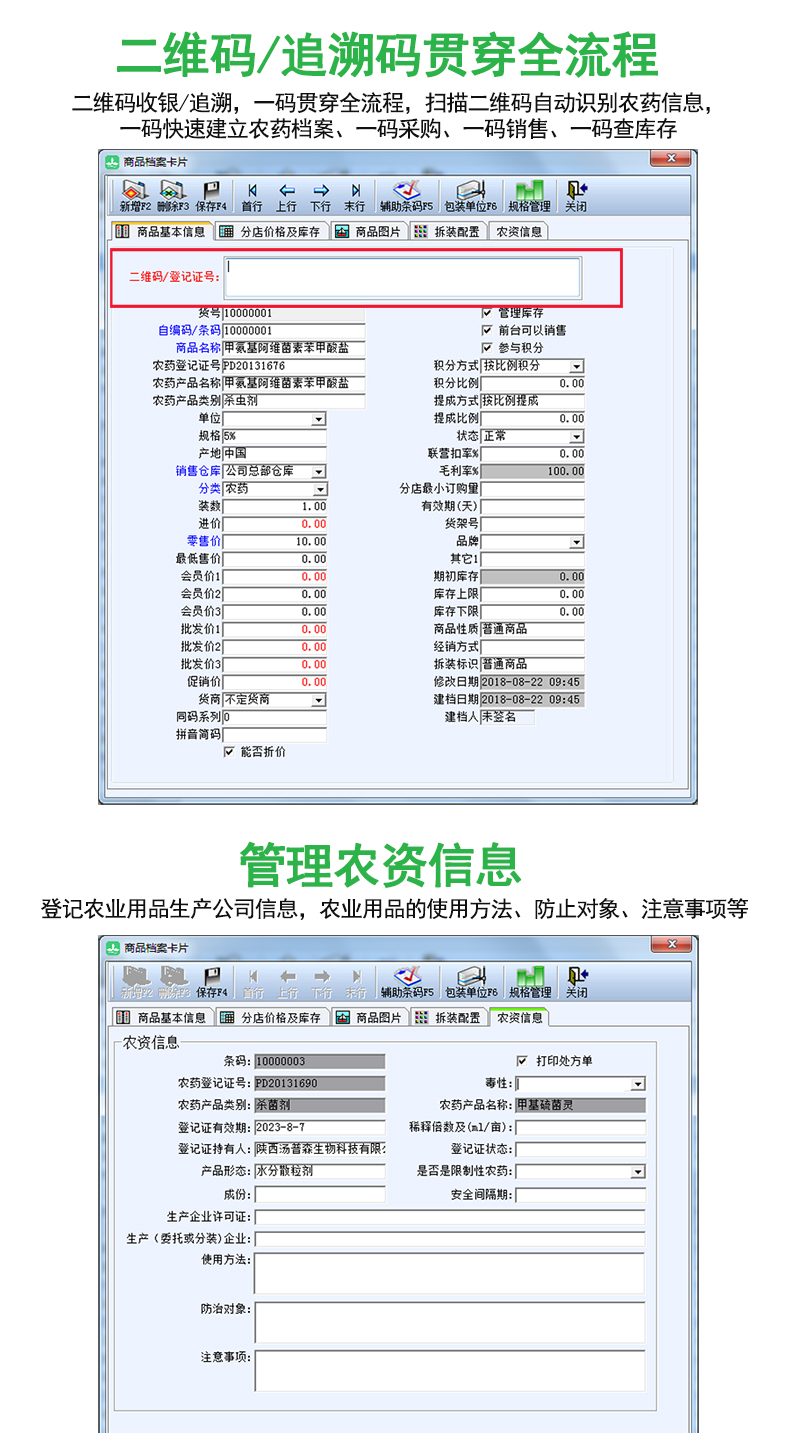
Task: Click the 批发价1 field
Action: coord(274,629)
